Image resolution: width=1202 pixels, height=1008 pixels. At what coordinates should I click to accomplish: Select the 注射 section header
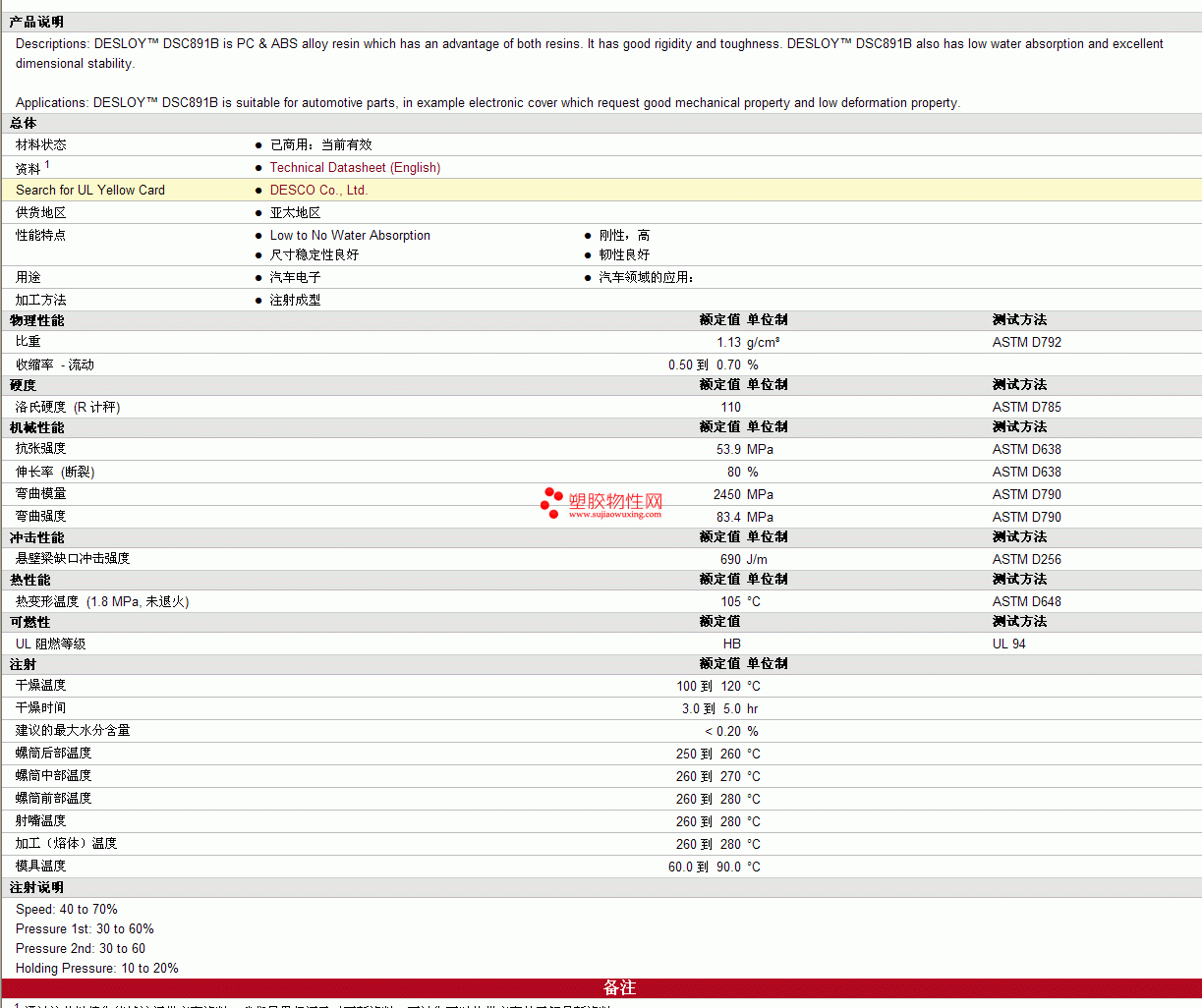24,665
